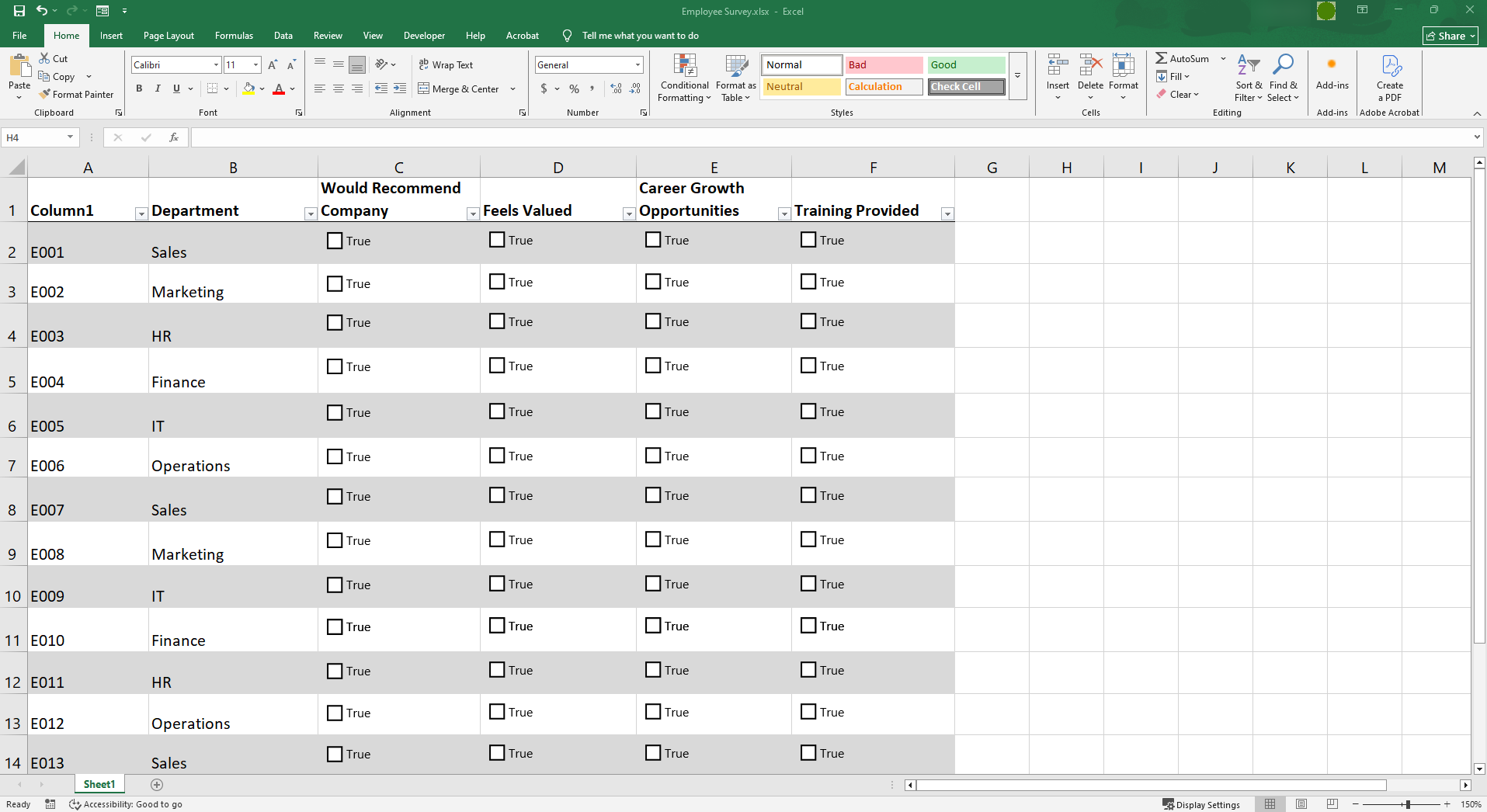Toggle Bold formatting
1487x812 pixels.
tap(139, 88)
